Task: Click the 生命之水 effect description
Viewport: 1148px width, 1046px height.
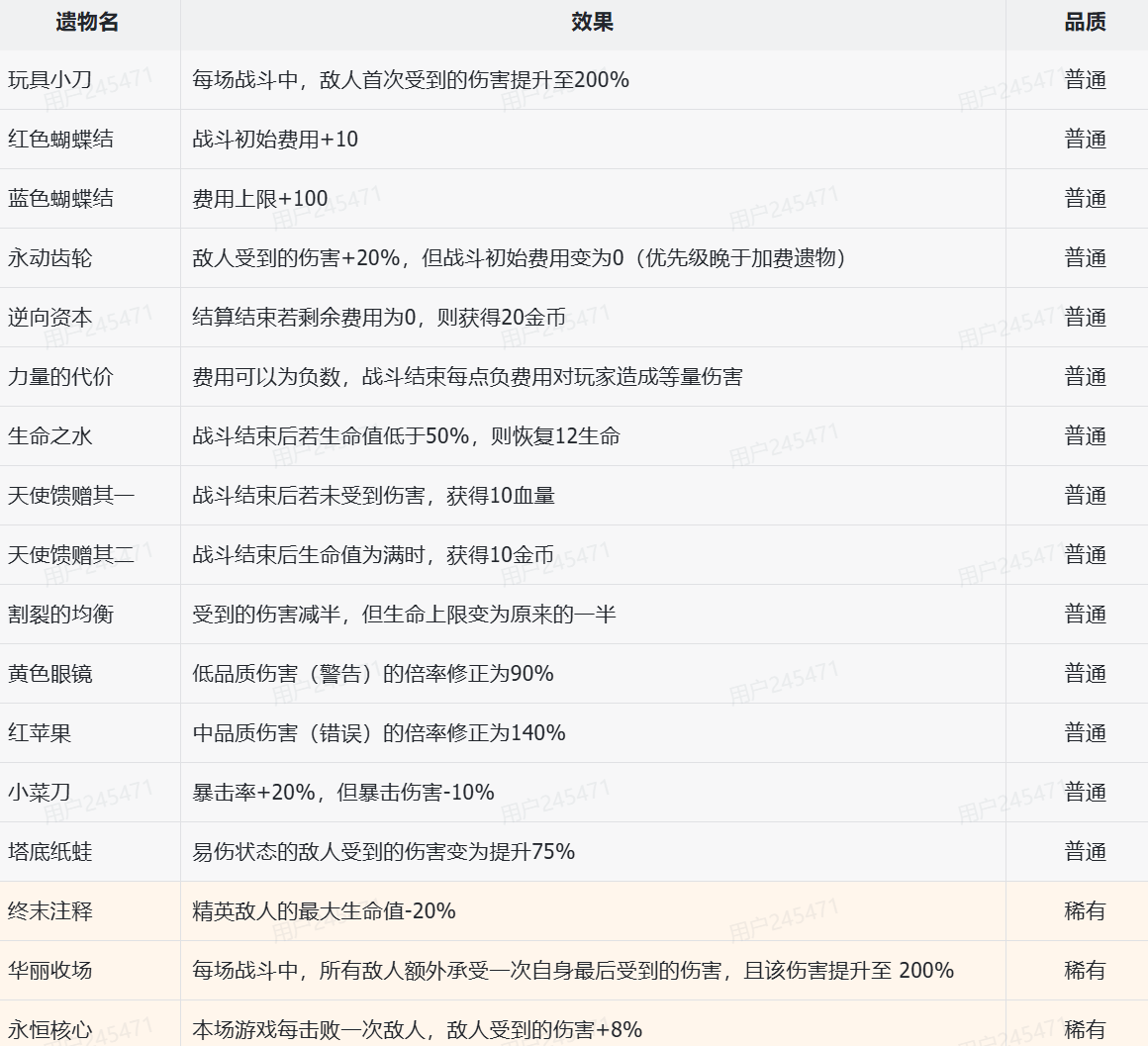Action: [406, 436]
